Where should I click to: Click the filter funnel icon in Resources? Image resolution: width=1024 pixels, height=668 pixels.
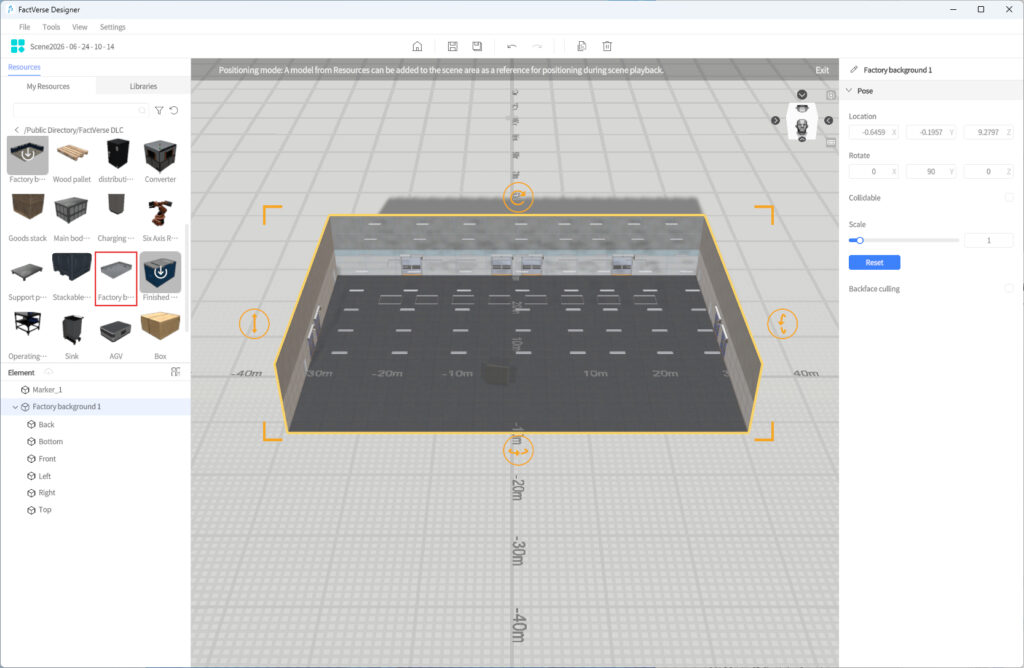(x=159, y=110)
